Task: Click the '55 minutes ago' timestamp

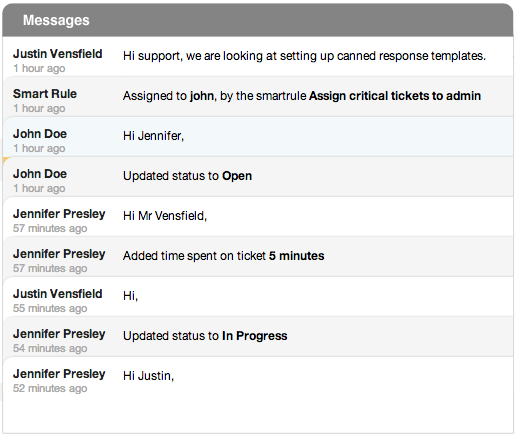Action: point(50,308)
